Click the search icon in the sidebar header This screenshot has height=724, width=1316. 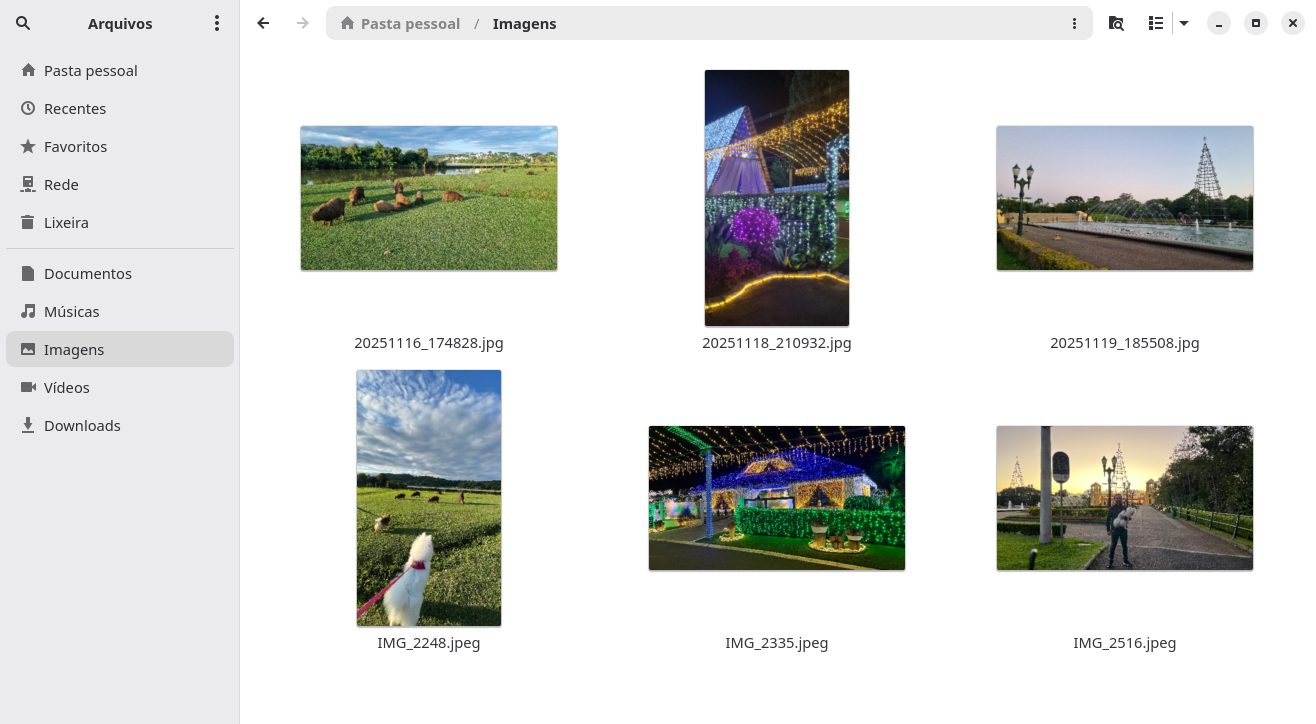23,23
